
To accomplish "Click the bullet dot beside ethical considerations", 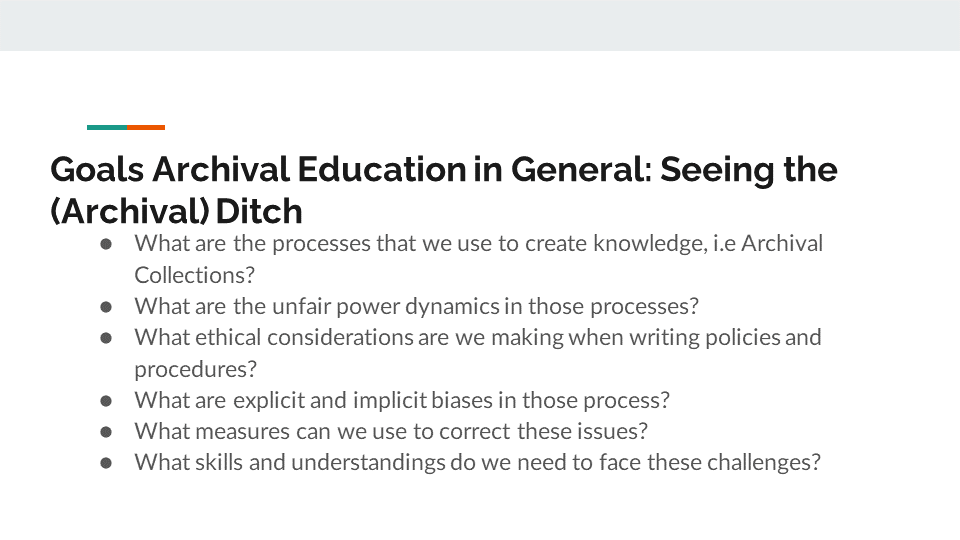I will pyautogui.click(x=105, y=337).
